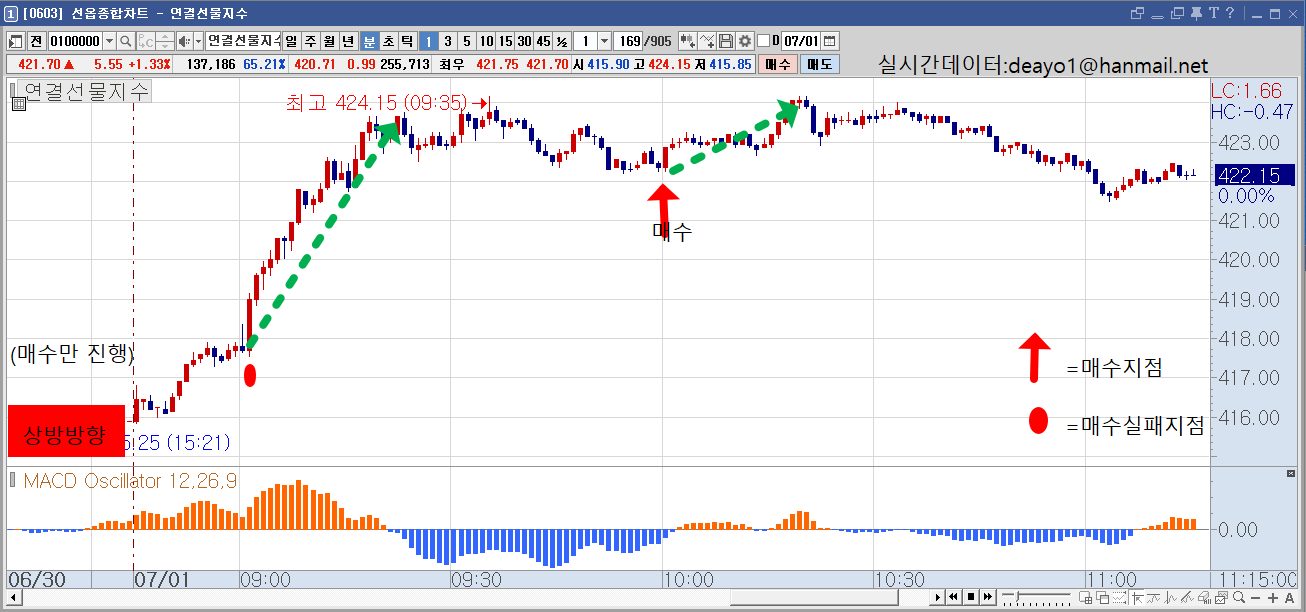Toggle the D checkbox near the date
Screen dimensions: 1306x612
(x=764, y=41)
